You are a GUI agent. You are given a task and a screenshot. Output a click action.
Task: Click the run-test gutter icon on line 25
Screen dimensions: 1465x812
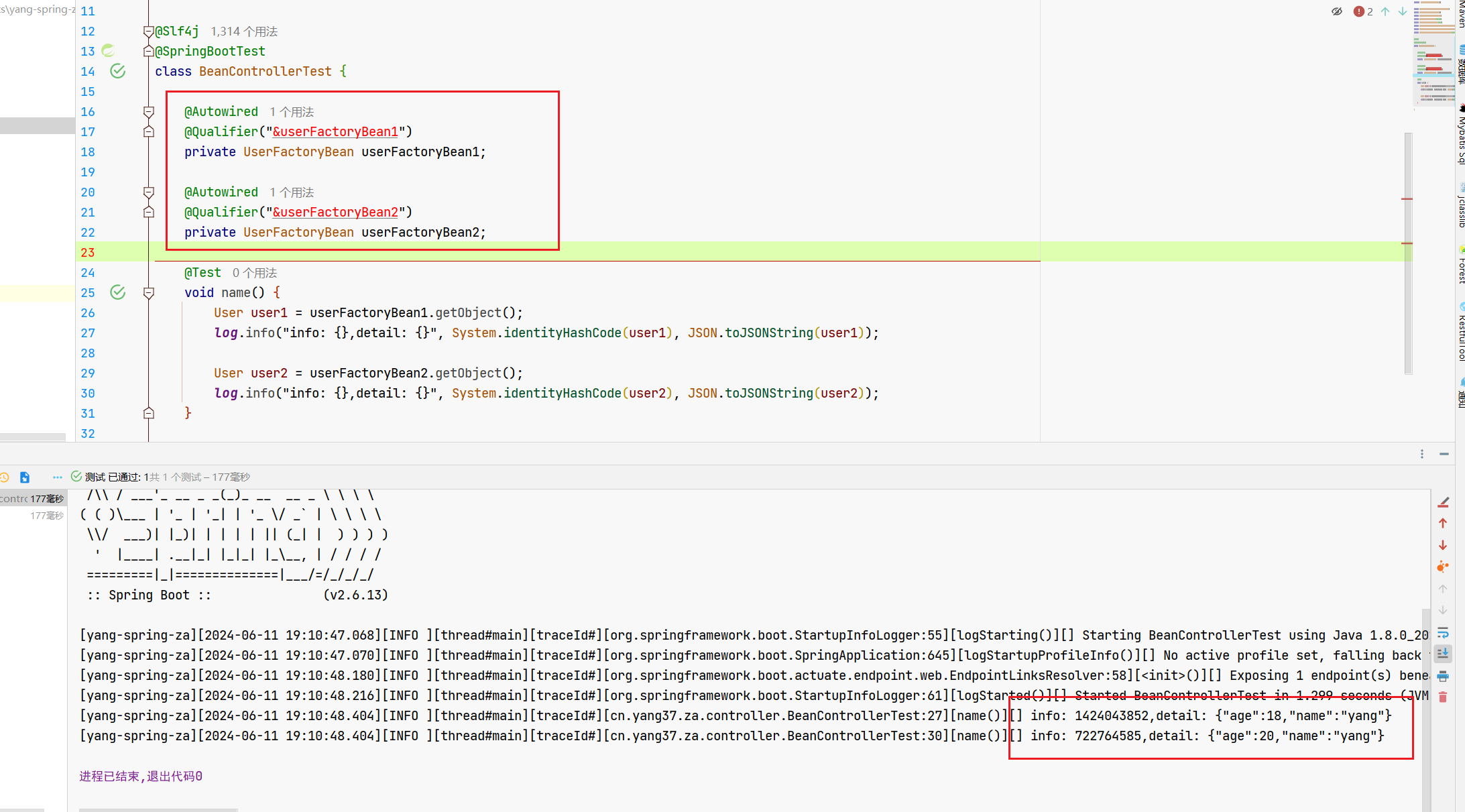117,292
